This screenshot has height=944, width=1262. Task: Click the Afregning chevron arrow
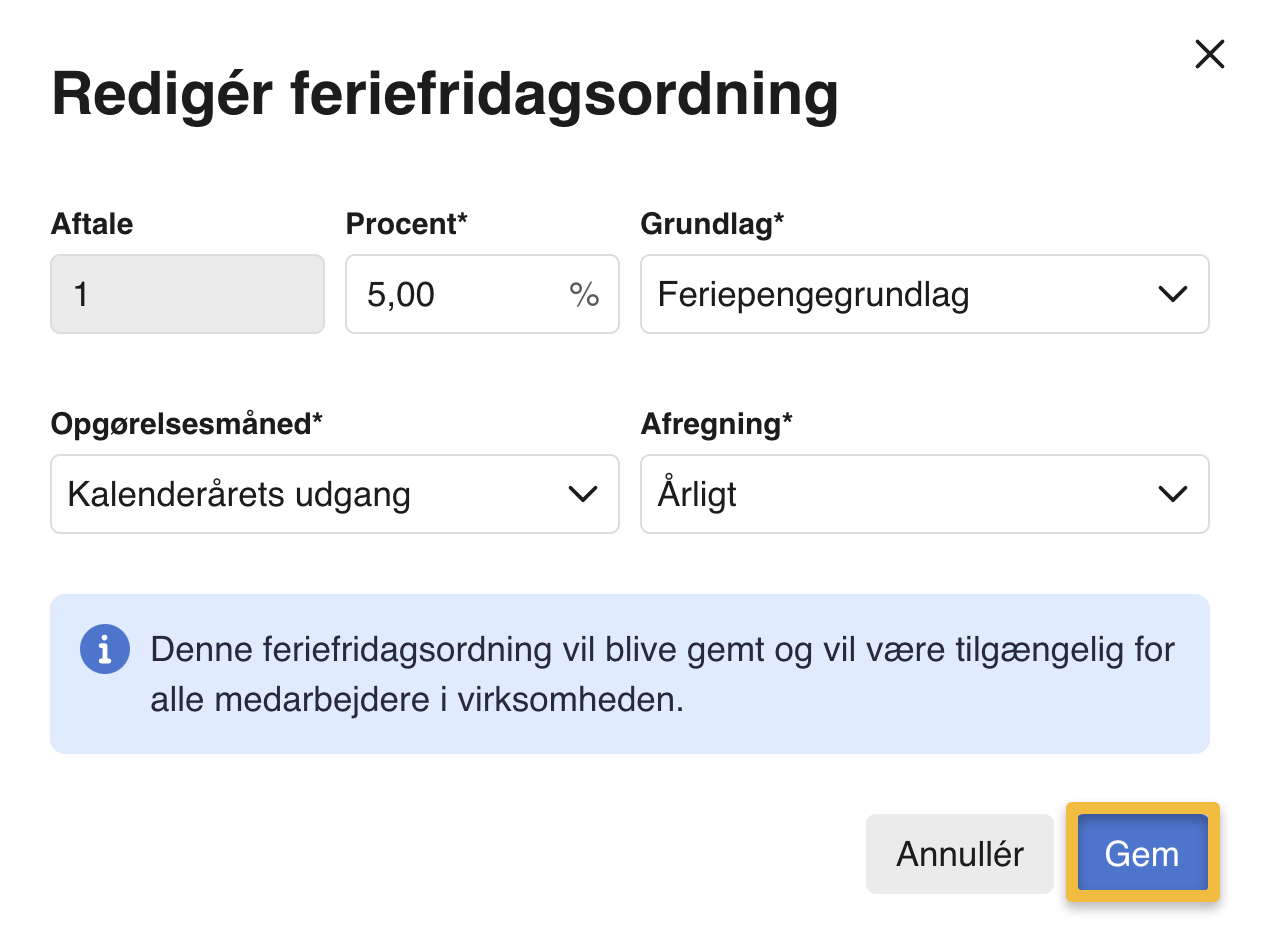tap(1171, 494)
